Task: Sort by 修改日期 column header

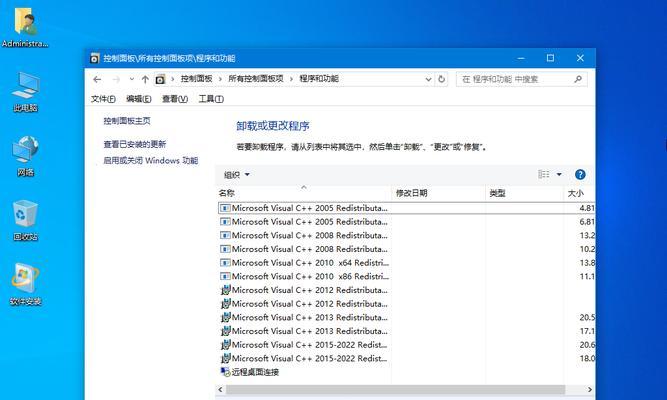Action: click(x=438, y=193)
